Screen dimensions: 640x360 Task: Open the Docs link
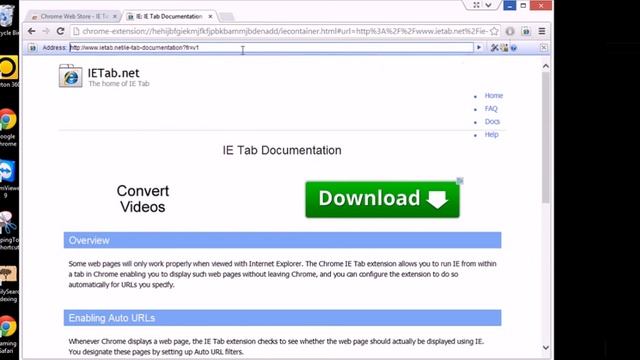(x=492, y=122)
